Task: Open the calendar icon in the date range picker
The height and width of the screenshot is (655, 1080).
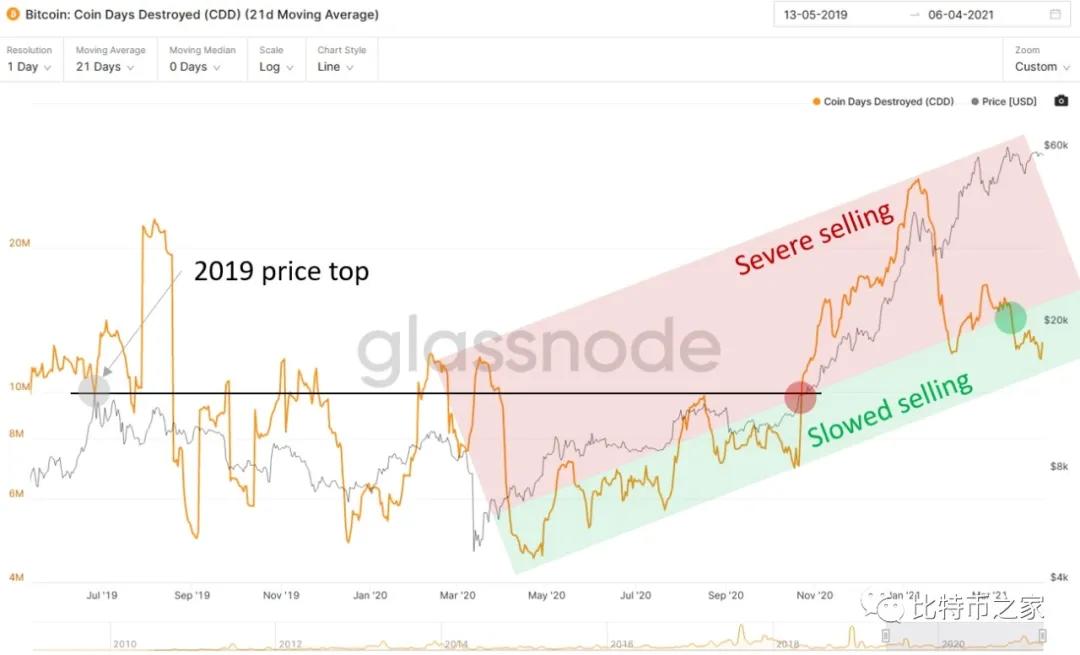Action: click(x=1053, y=14)
